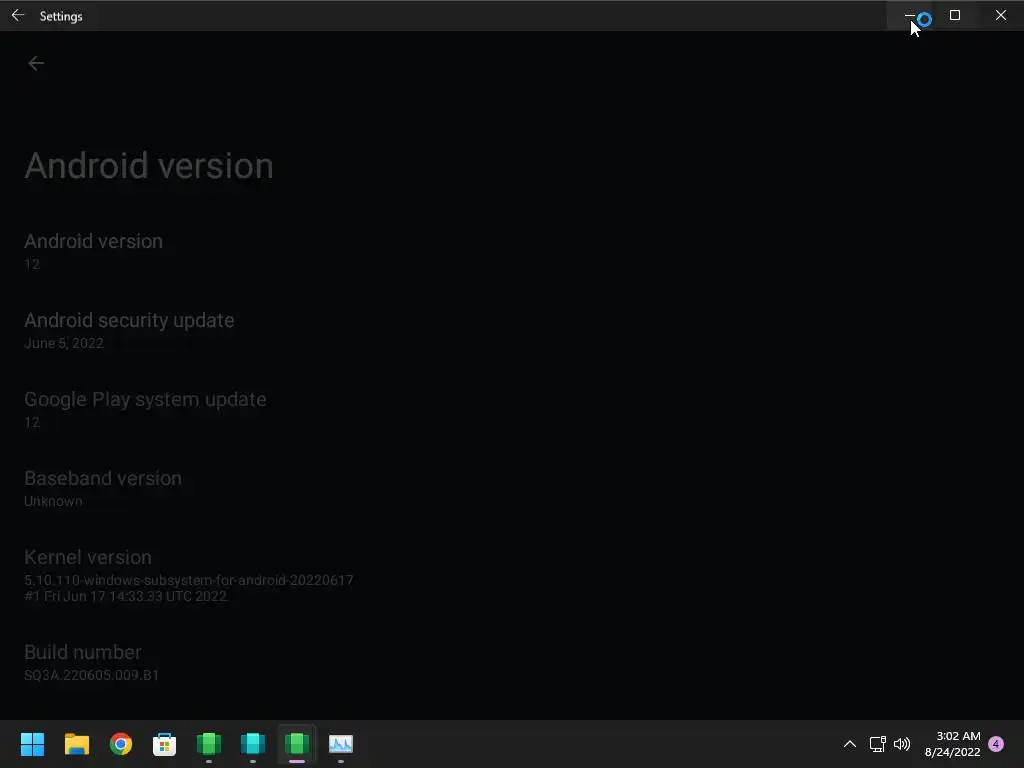Open clock and calendar flyout
Screen dimensions: 1024x768
point(952,744)
